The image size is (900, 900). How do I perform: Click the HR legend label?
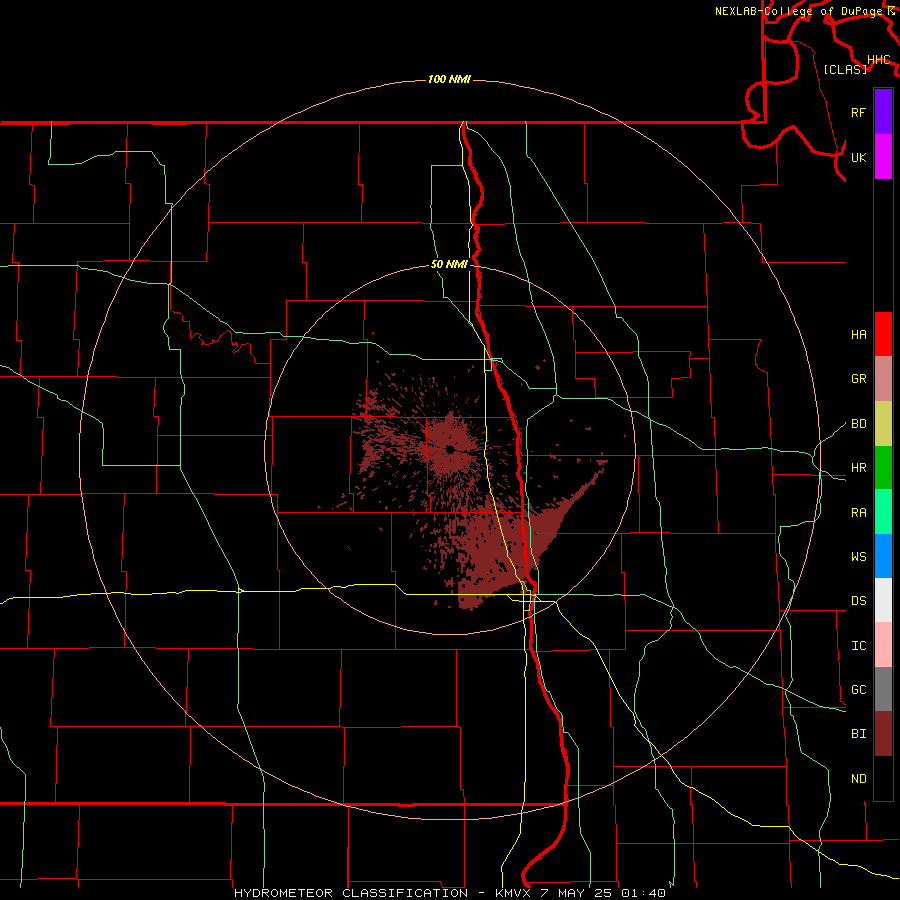(x=859, y=468)
